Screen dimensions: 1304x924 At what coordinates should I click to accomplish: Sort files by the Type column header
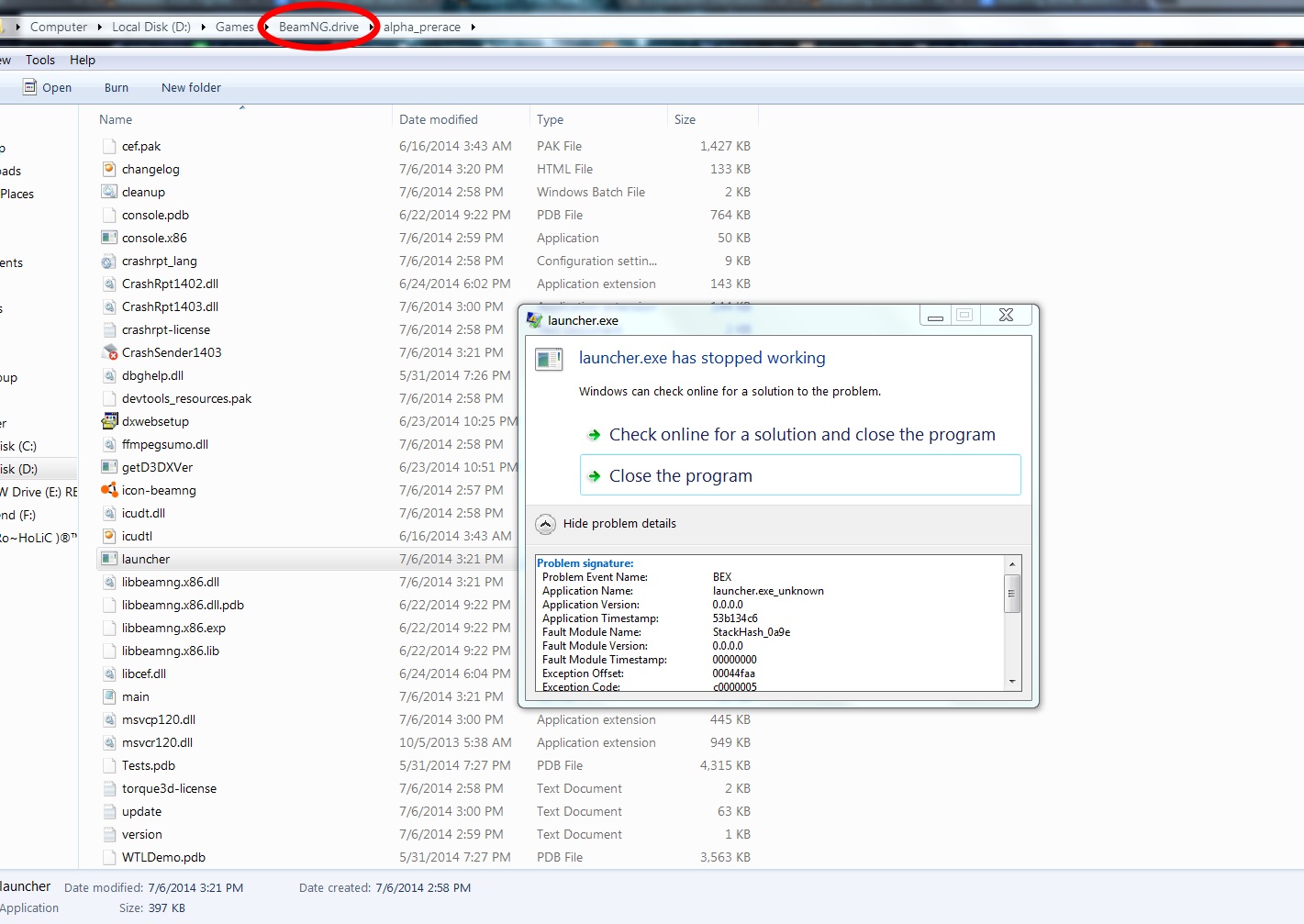pyautogui.click(x=598, y=119)
